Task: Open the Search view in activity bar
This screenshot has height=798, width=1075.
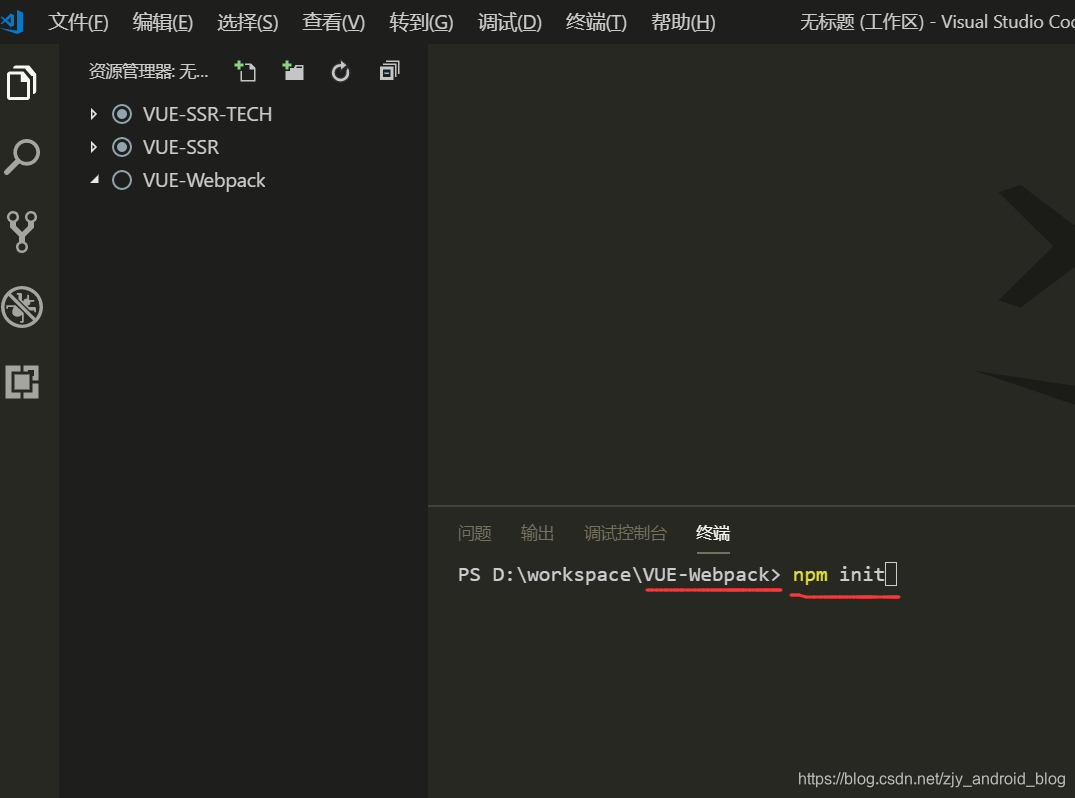Action: point(21,157)
